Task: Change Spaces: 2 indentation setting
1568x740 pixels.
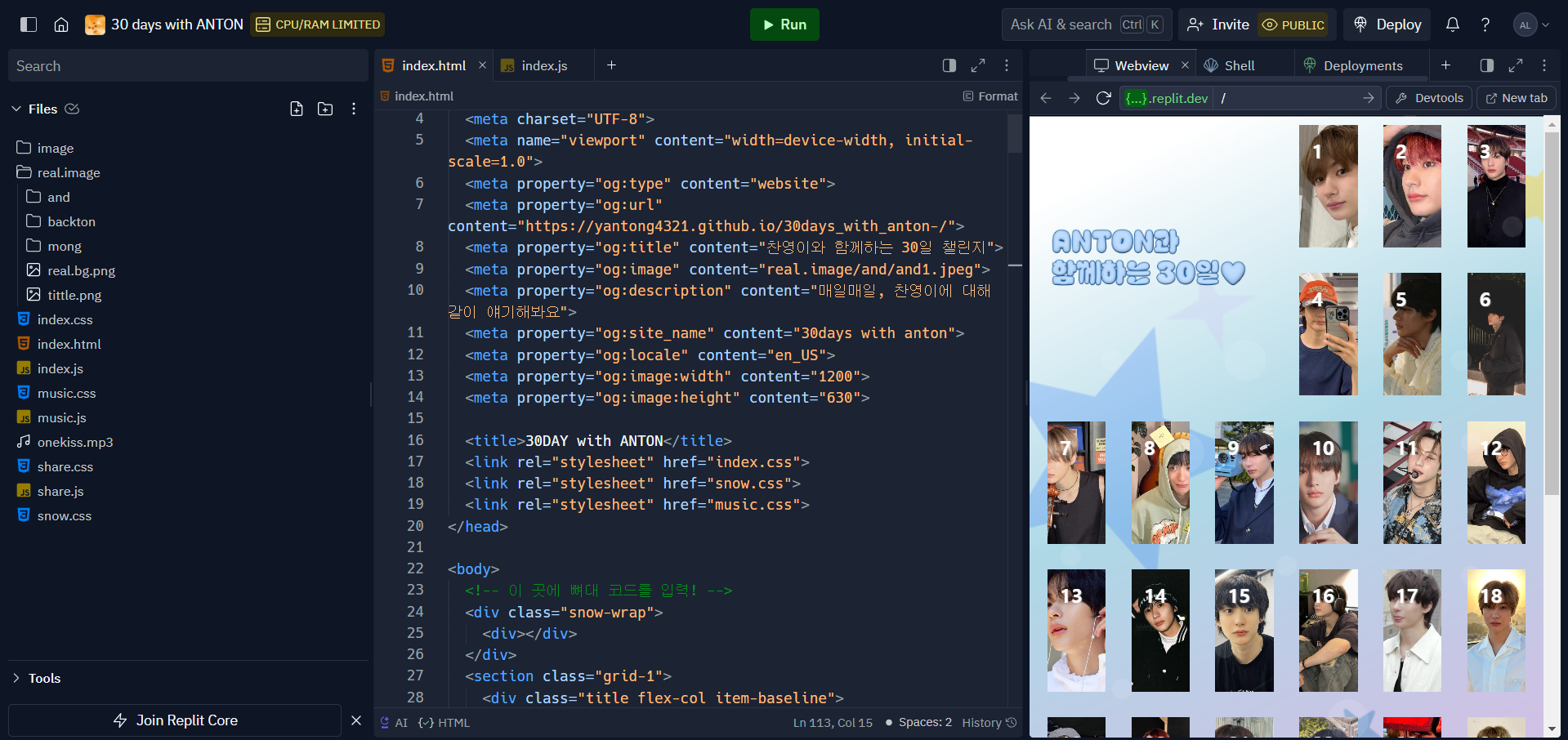Action: 925,723
